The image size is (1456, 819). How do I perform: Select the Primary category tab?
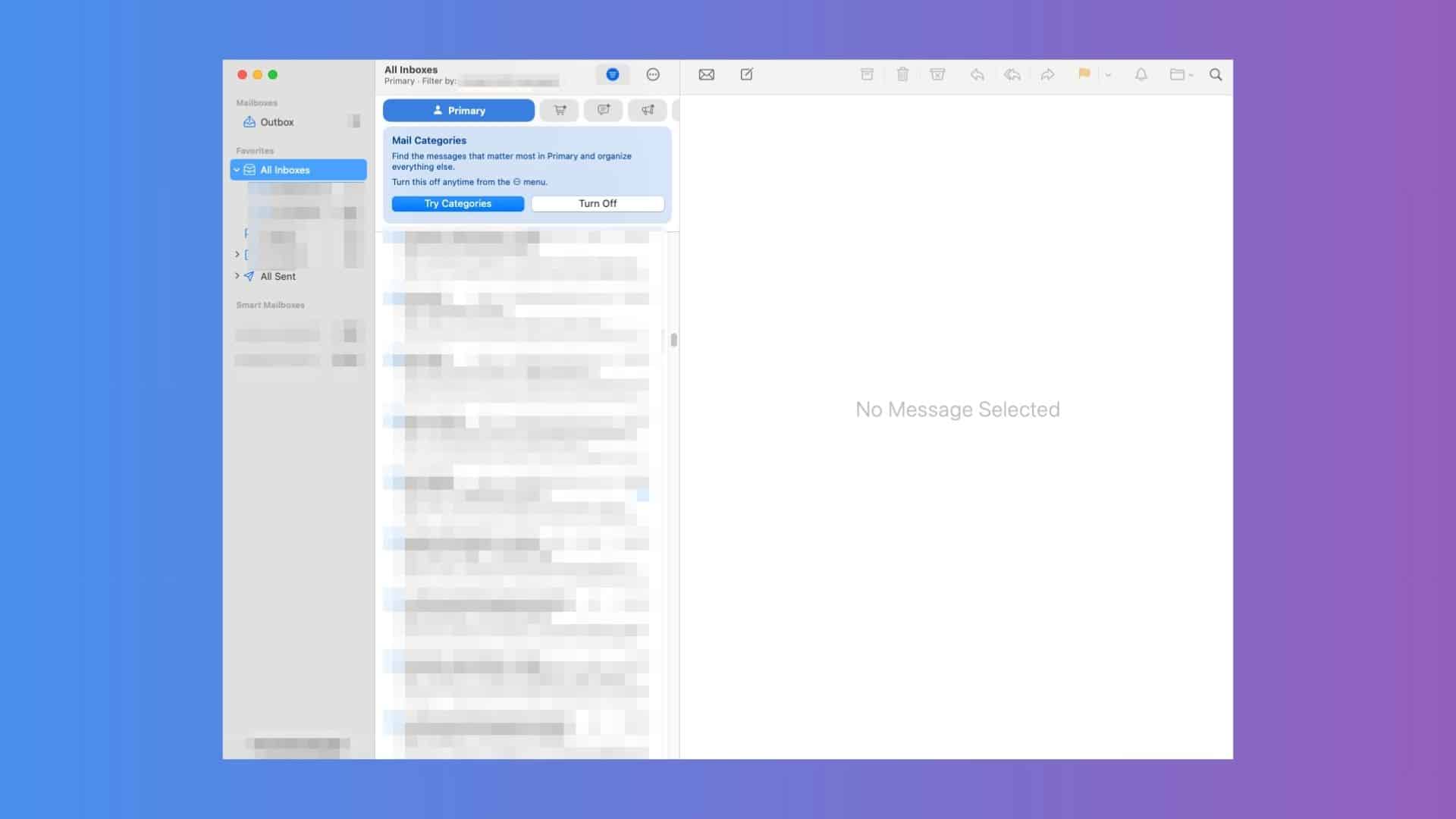coord(458,111)
